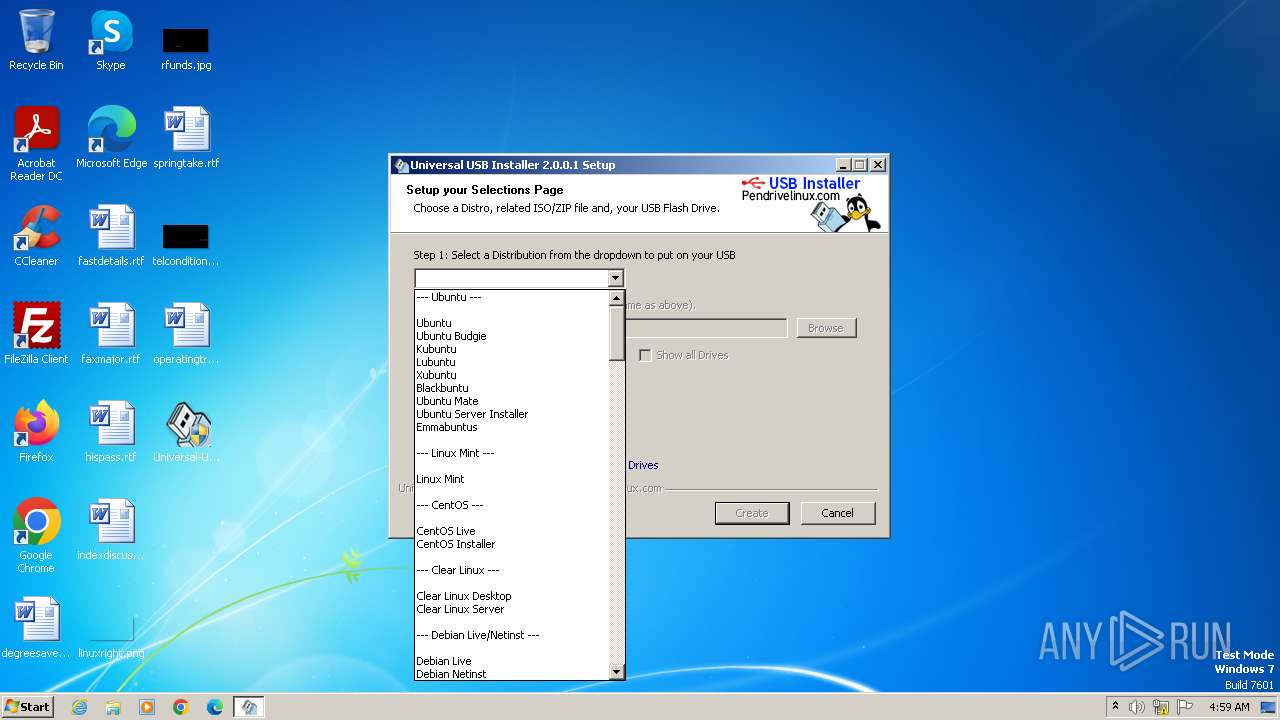The height and width of the screenshot is (720, 1280).
Task: Click the dropdown list scroll-up arrow
Action: click(x=617, y=298)
